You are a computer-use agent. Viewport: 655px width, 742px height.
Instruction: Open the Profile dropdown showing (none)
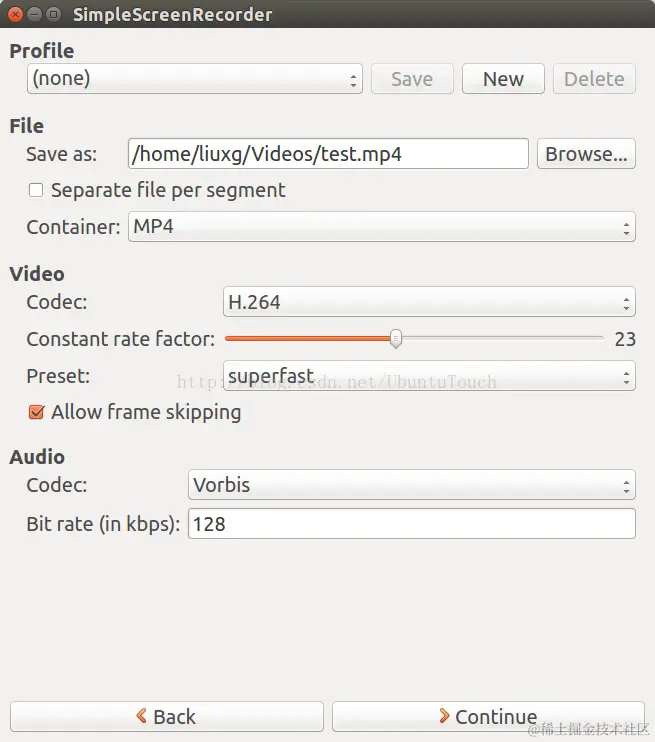click(195, 79)
